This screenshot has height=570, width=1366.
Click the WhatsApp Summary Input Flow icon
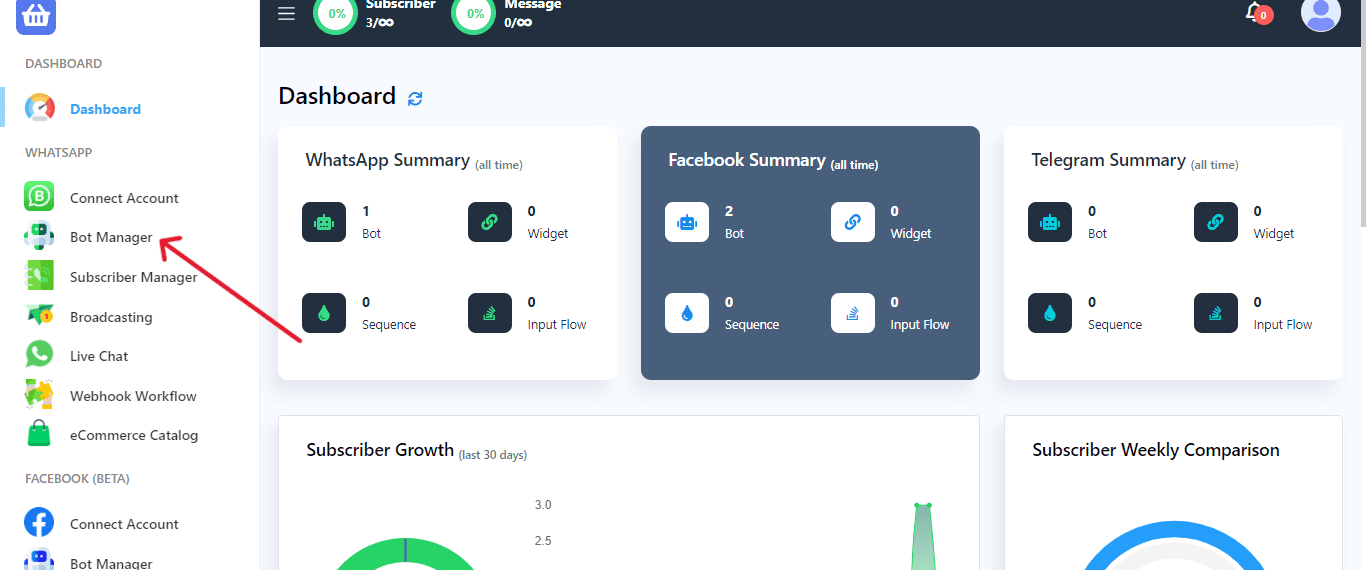pos(490,313)
